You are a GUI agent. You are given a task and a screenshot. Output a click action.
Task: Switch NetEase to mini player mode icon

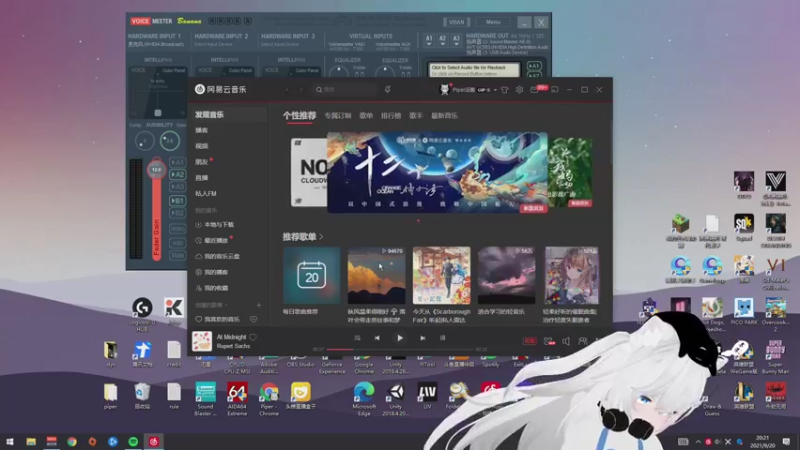click(555, 90)
